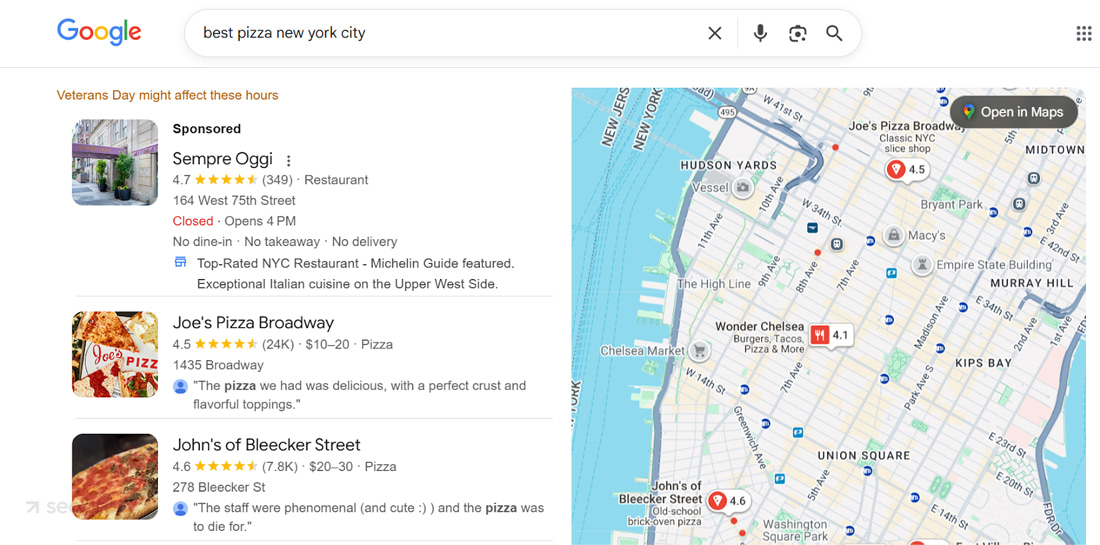Click John's '(7.8K)' rating line
The image size is (1100, 545).
(284, 466)
